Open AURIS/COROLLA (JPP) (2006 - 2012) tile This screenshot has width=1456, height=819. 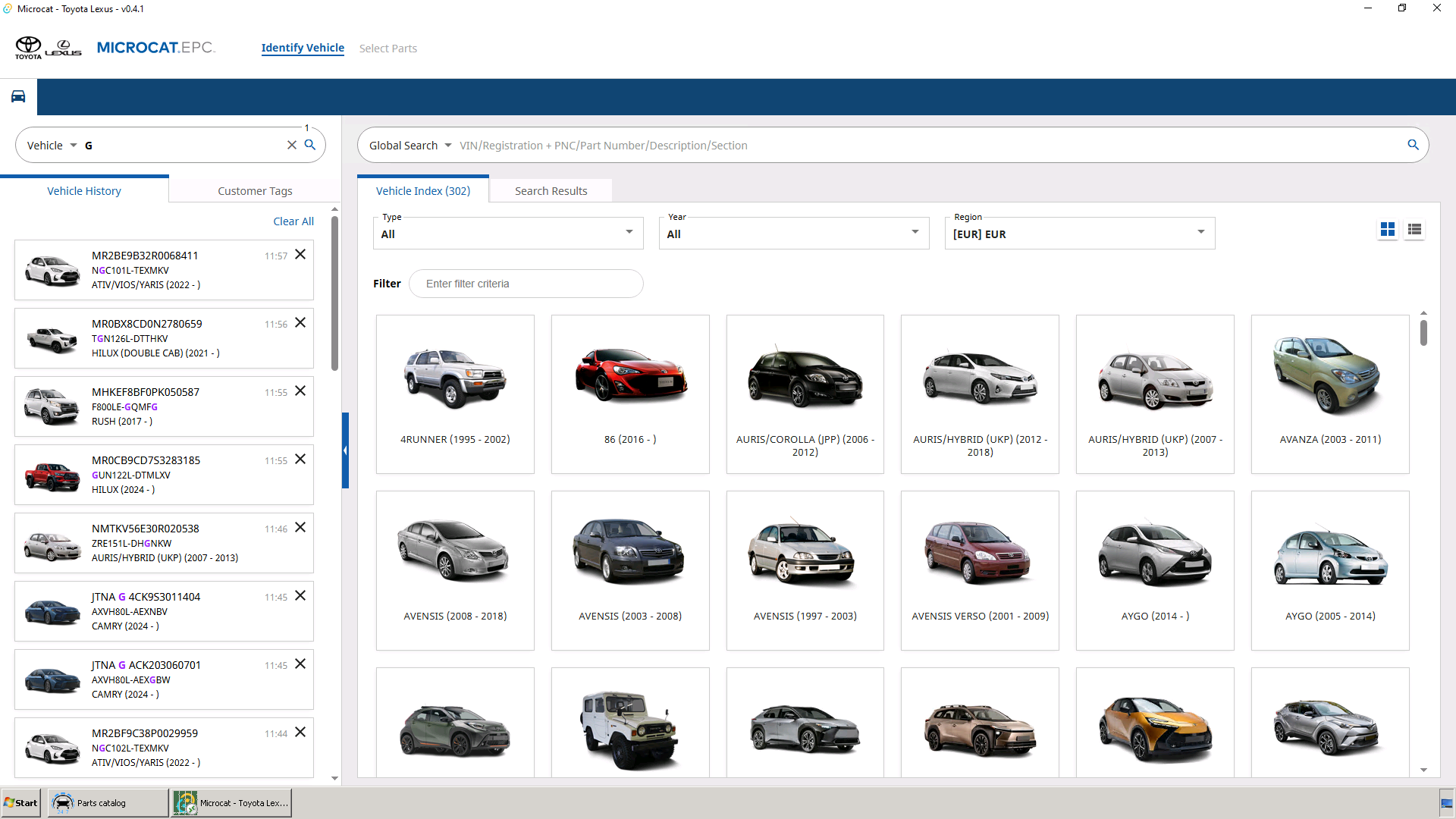tap(805, 394)
